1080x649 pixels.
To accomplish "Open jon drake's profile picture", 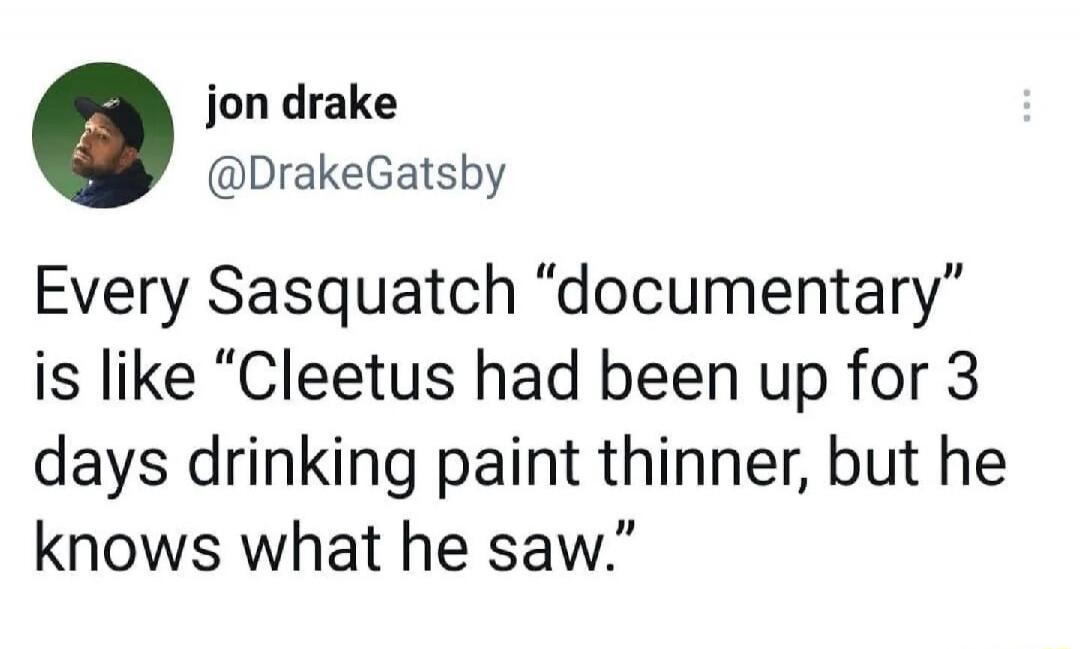I will 103,135.
